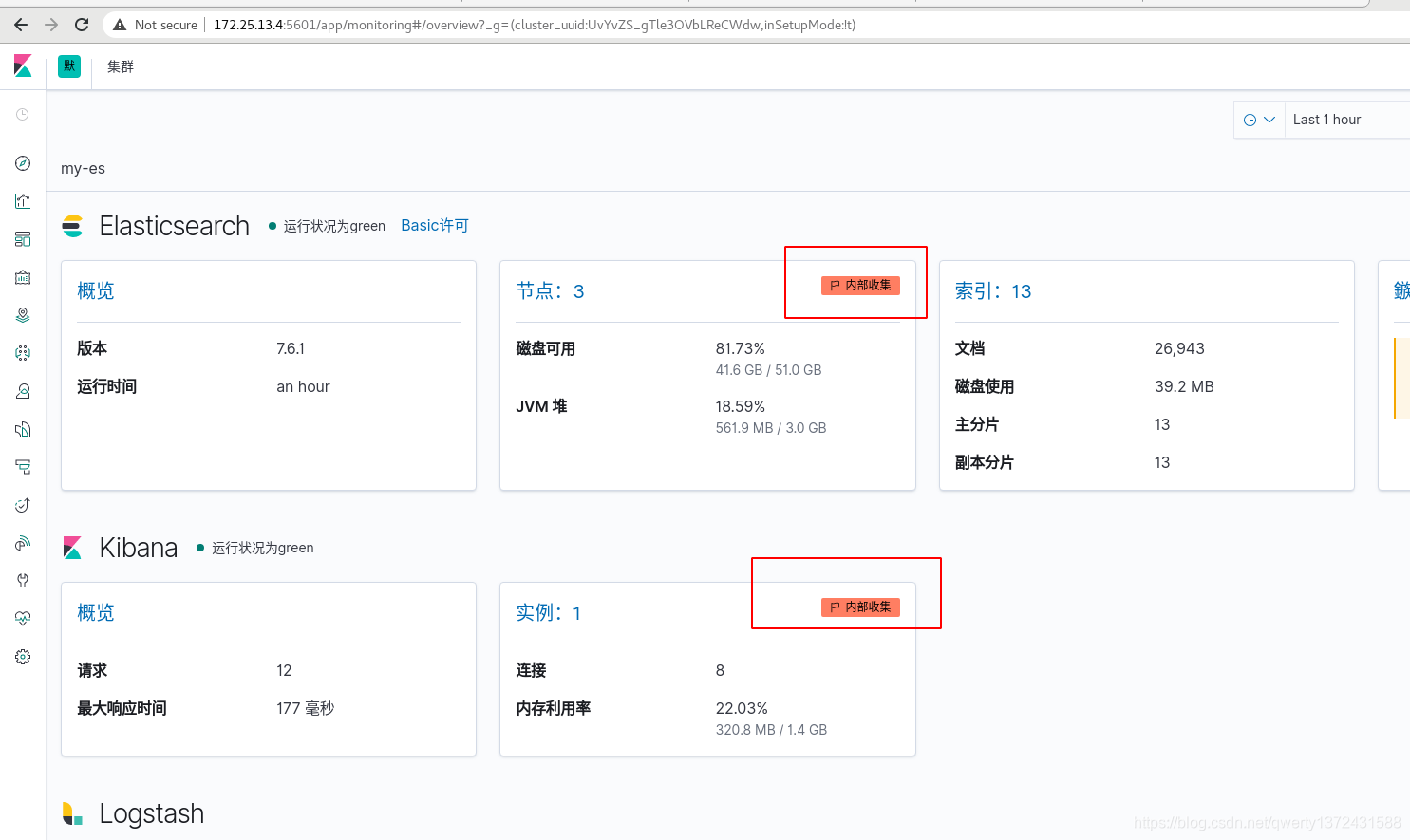Open Canvas icon in sidebar
The height and width of the screenshot is (840, 1410).
point(23,277)
